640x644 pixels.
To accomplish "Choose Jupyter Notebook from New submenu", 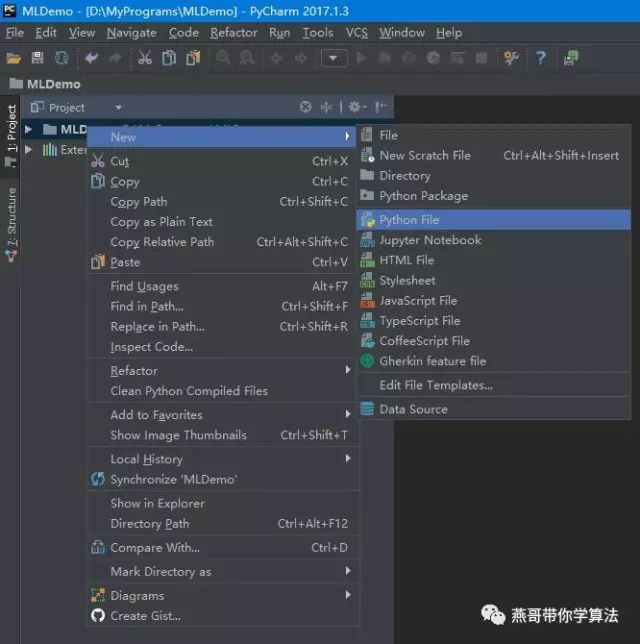I will click(x=493, y=240).
